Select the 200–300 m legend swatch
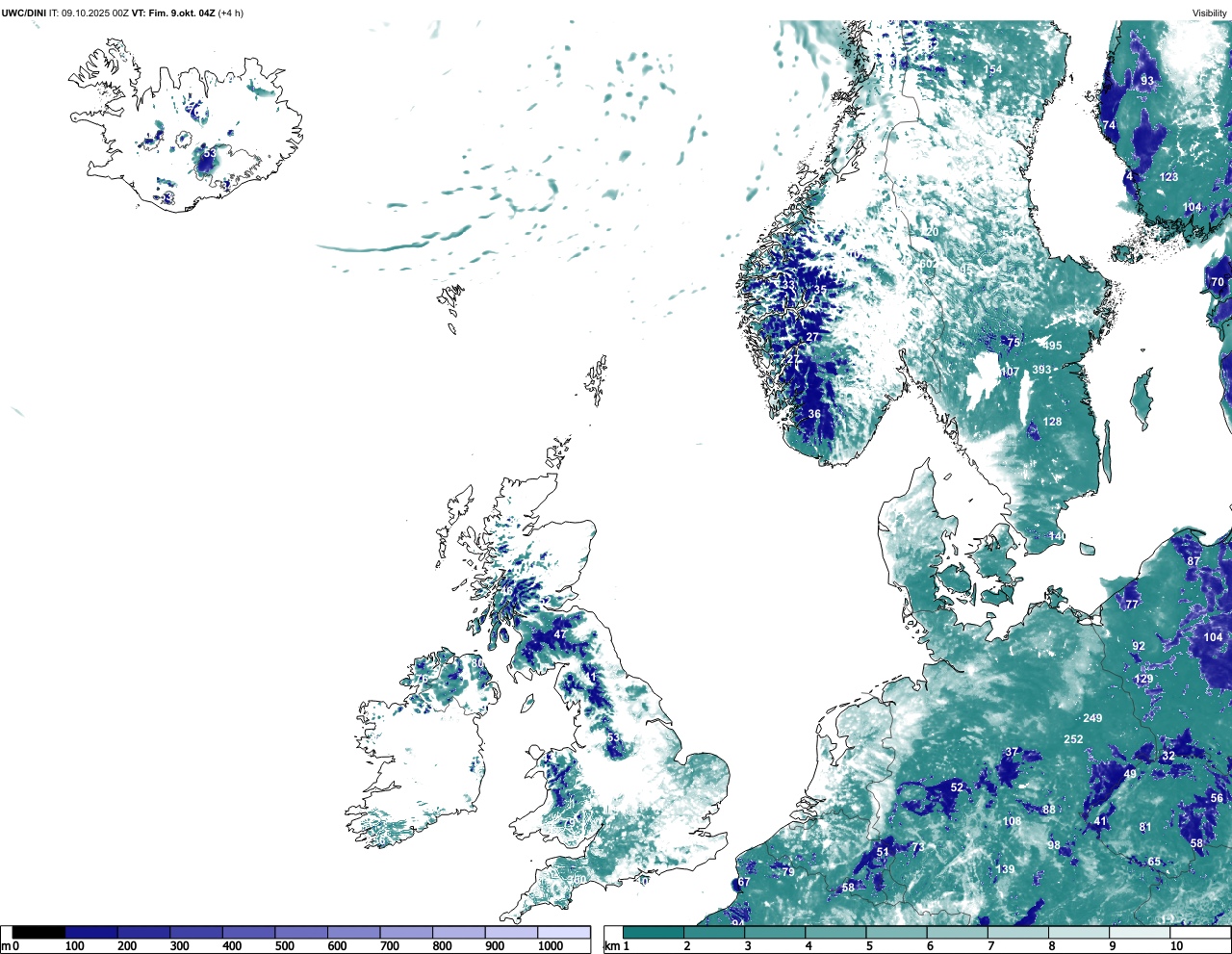Screen dimensions: 1232x954 click(x=143, y=932)
